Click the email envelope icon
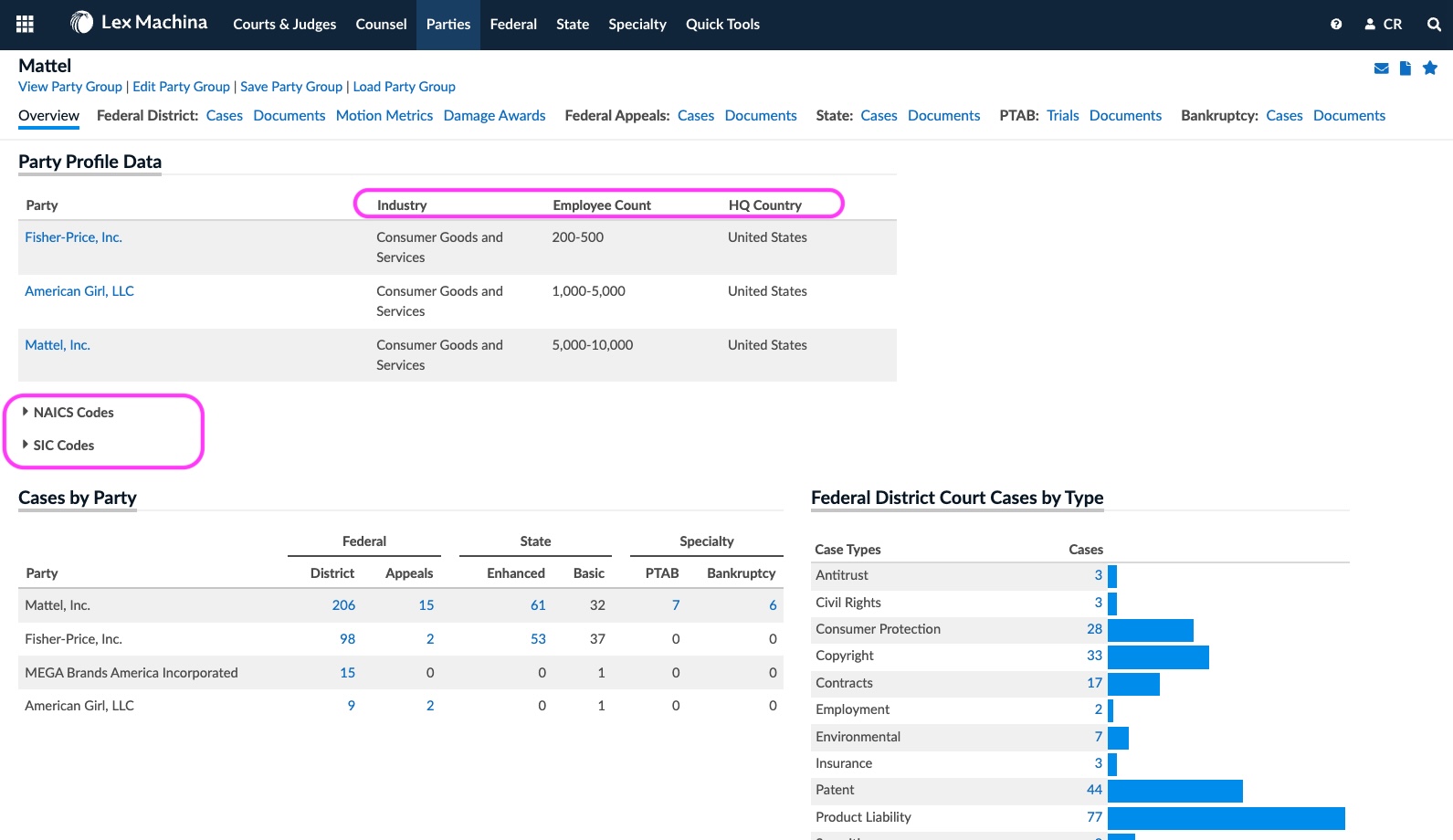 point(1382,68)
